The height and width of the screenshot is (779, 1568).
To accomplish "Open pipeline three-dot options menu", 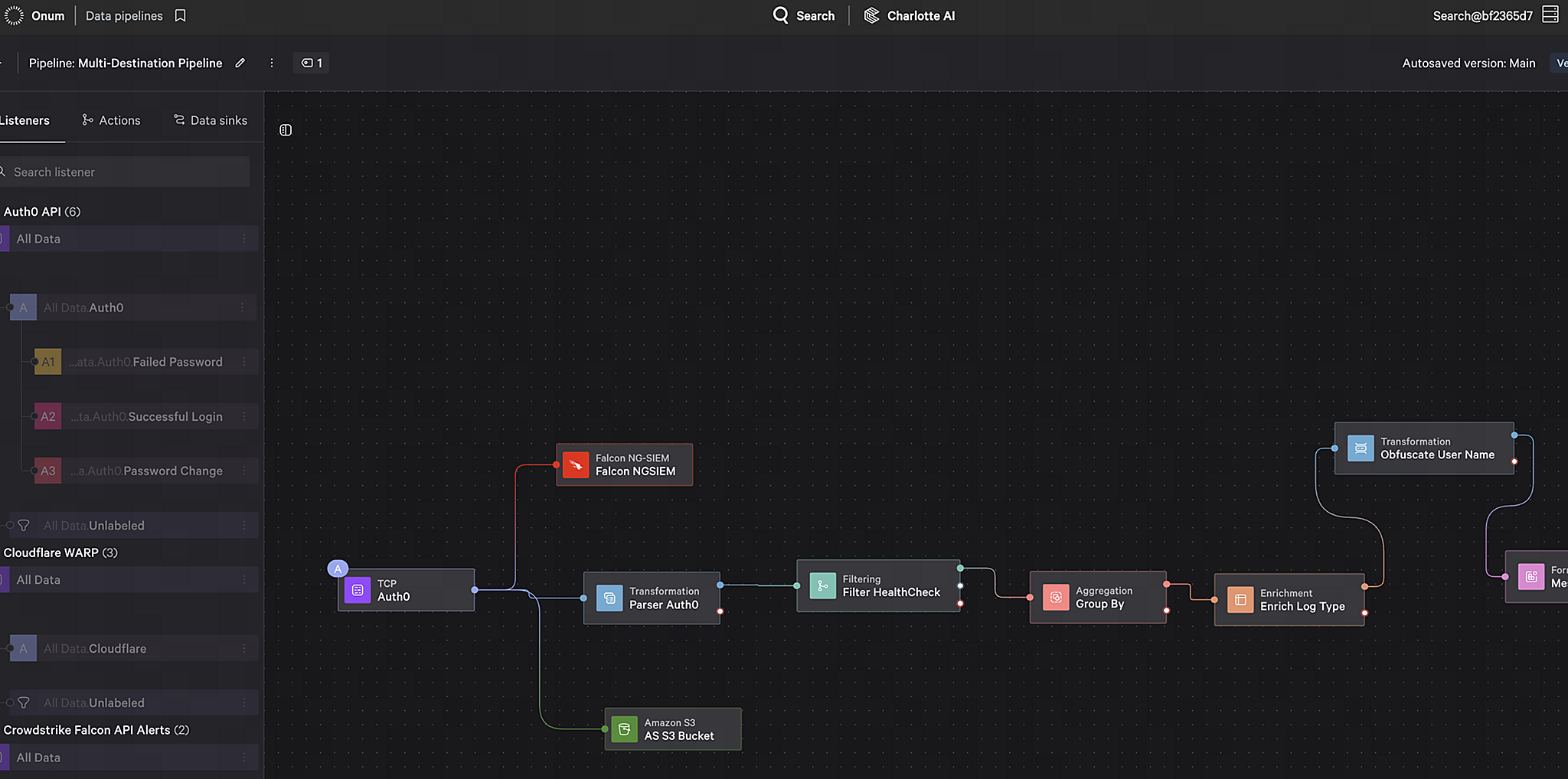I will [x=272, y=63].
